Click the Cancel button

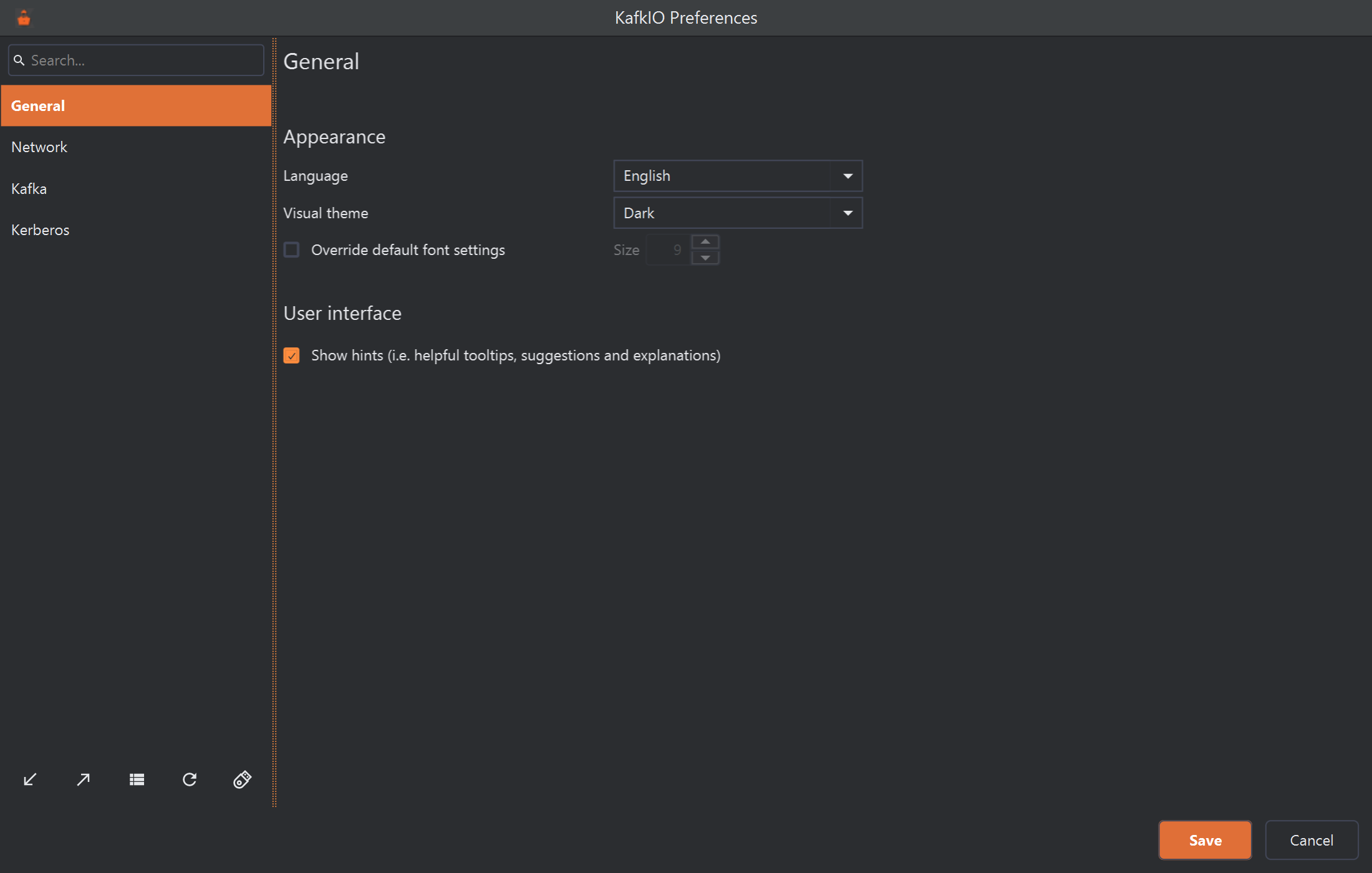point(1312,840)
